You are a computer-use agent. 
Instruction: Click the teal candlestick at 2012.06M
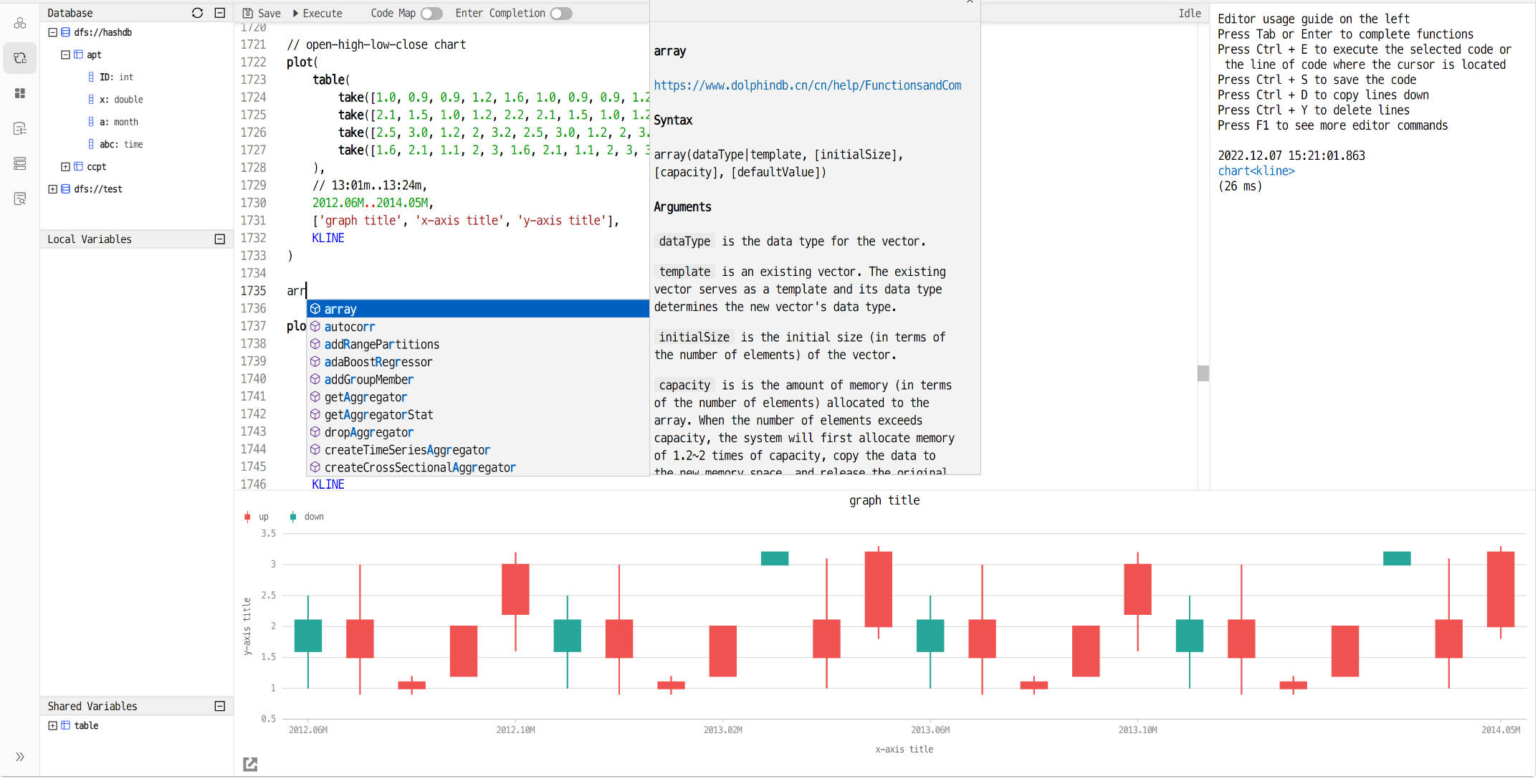click(x=308, y=635)
